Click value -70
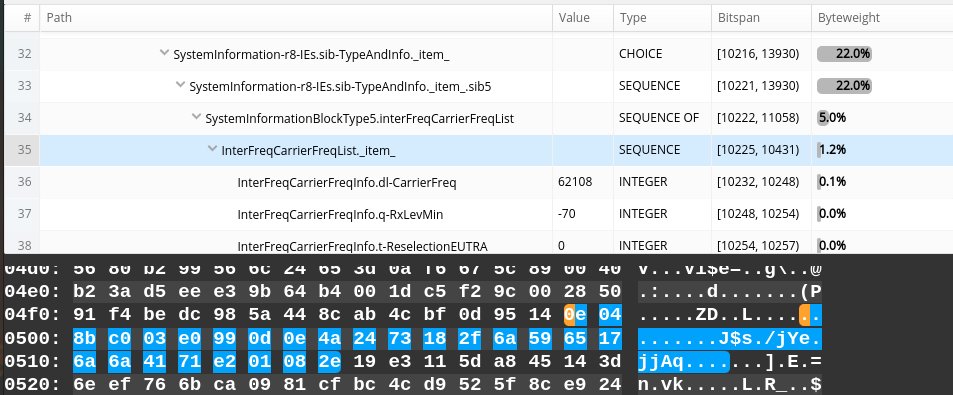953x395 pixels. [x=566, y=214]
